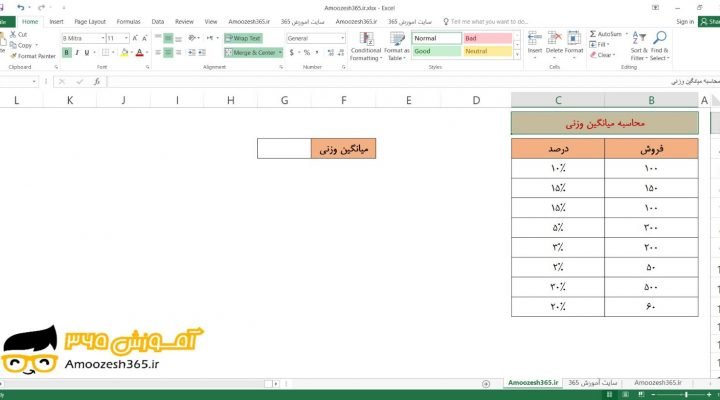Click the new sheet plus icon
Viewport: 720px width, 400px height.
pos(486,383)
